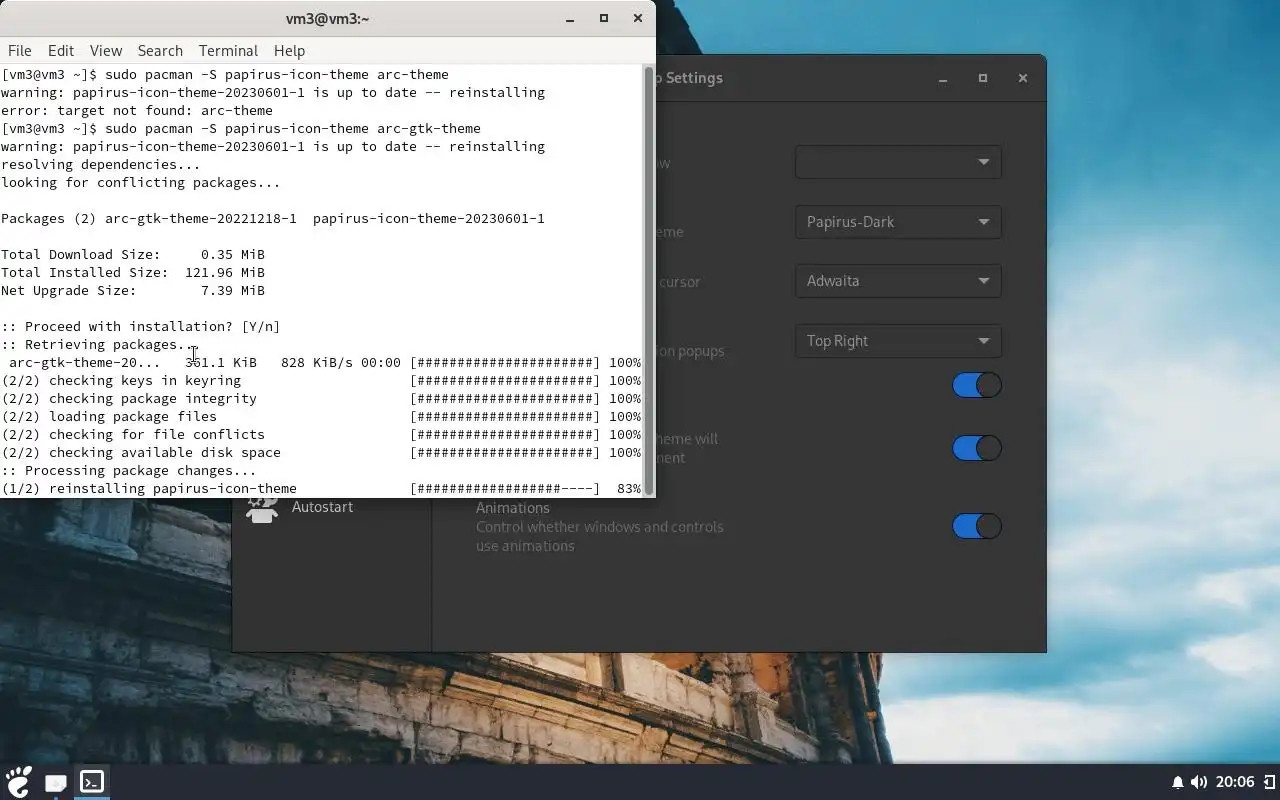The width and height of the screenshot is (1280, 800).
Task: Close the Settings window
Action: click(1022, 78)
